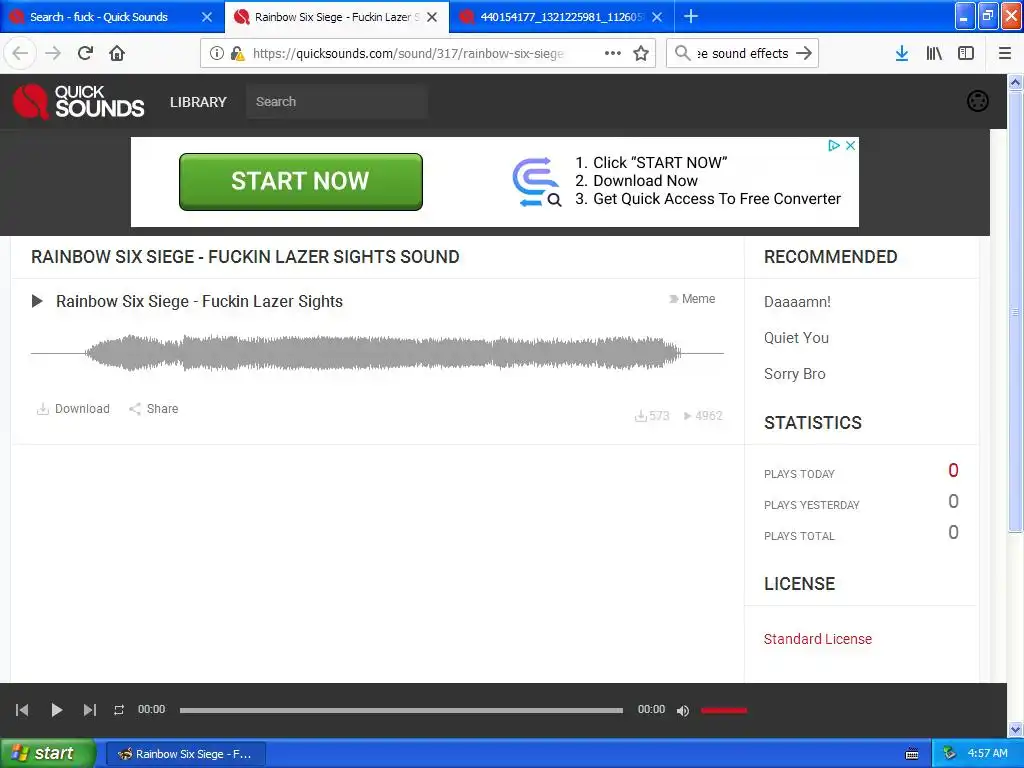Close the Rainbow Six Siege tab
The height and width of the screenshot is (768, 1024).
[x=432, y=17]
